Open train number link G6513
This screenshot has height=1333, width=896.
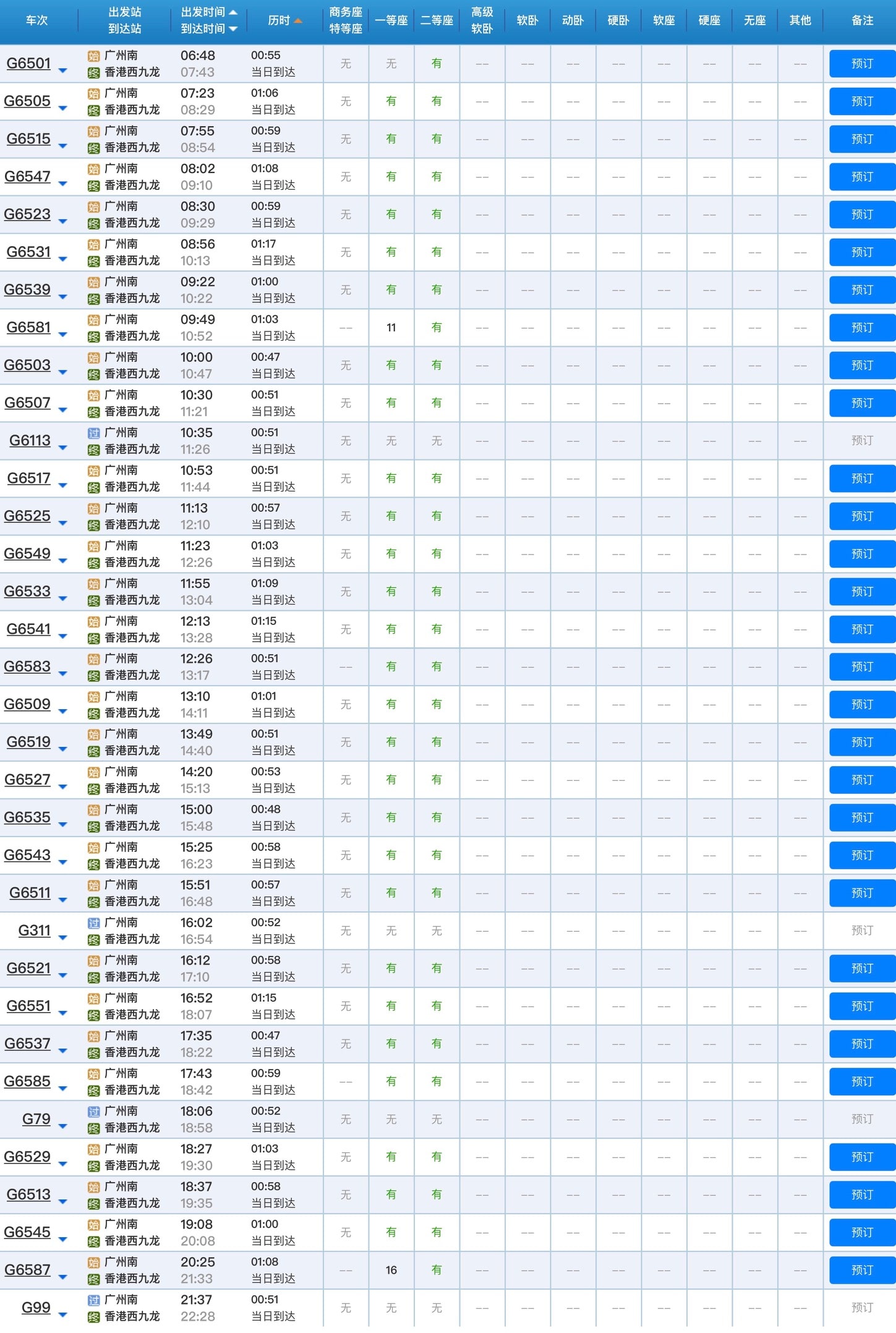pyautogui.click(x=28, y=1195)
